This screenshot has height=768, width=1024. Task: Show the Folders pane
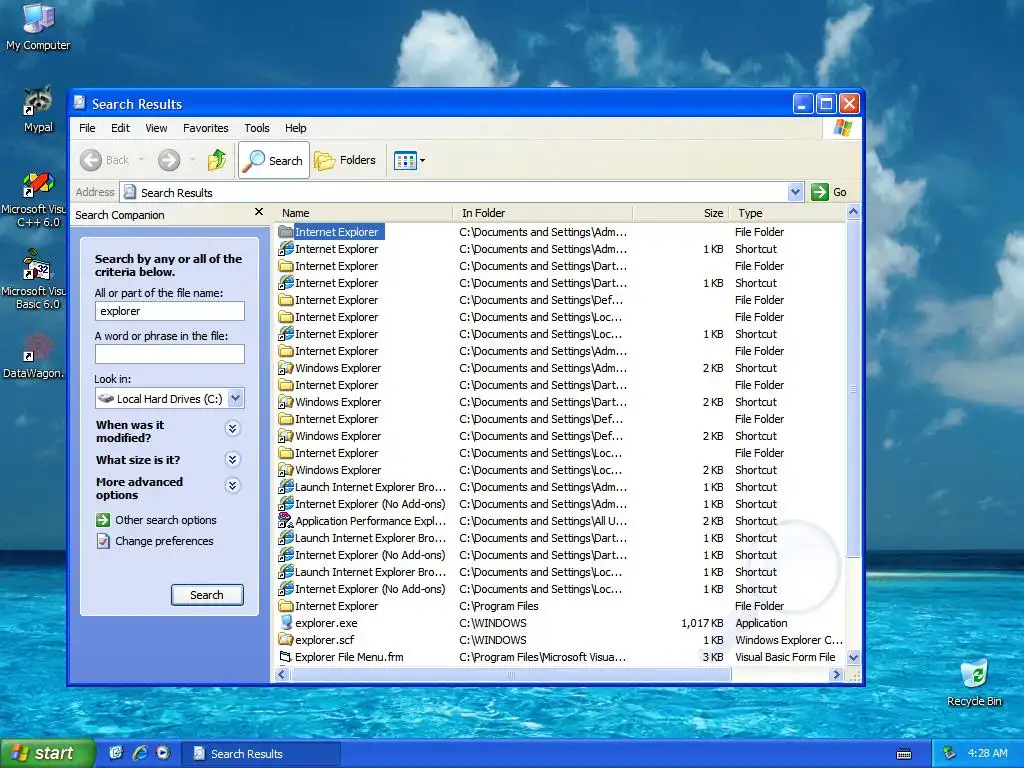(345, 160)
